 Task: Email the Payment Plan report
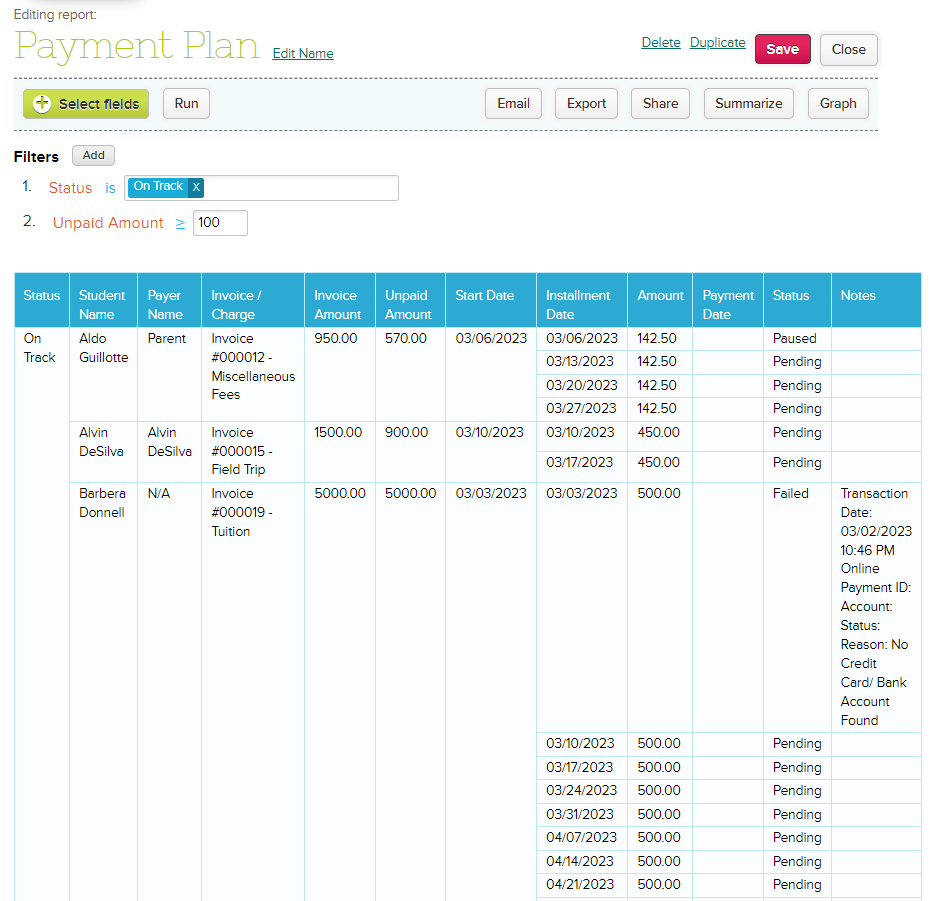pos(513,104)
